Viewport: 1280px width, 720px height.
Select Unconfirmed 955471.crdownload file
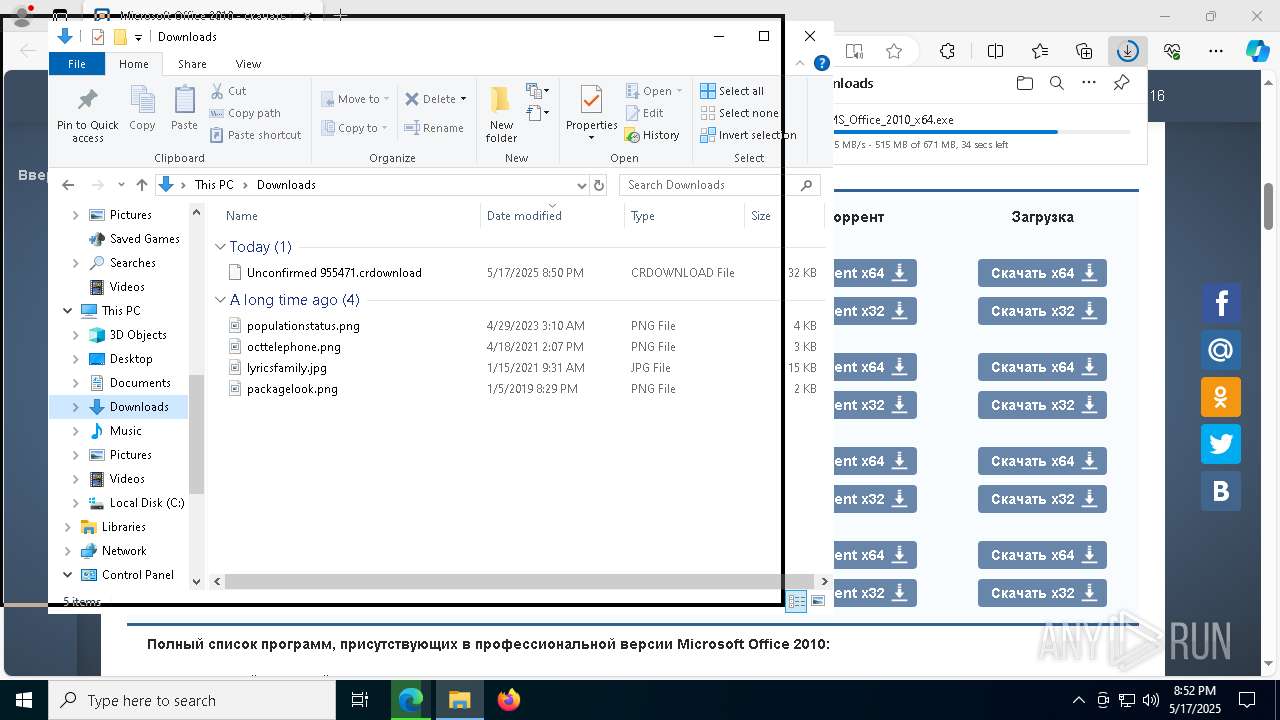click(334, 273)
